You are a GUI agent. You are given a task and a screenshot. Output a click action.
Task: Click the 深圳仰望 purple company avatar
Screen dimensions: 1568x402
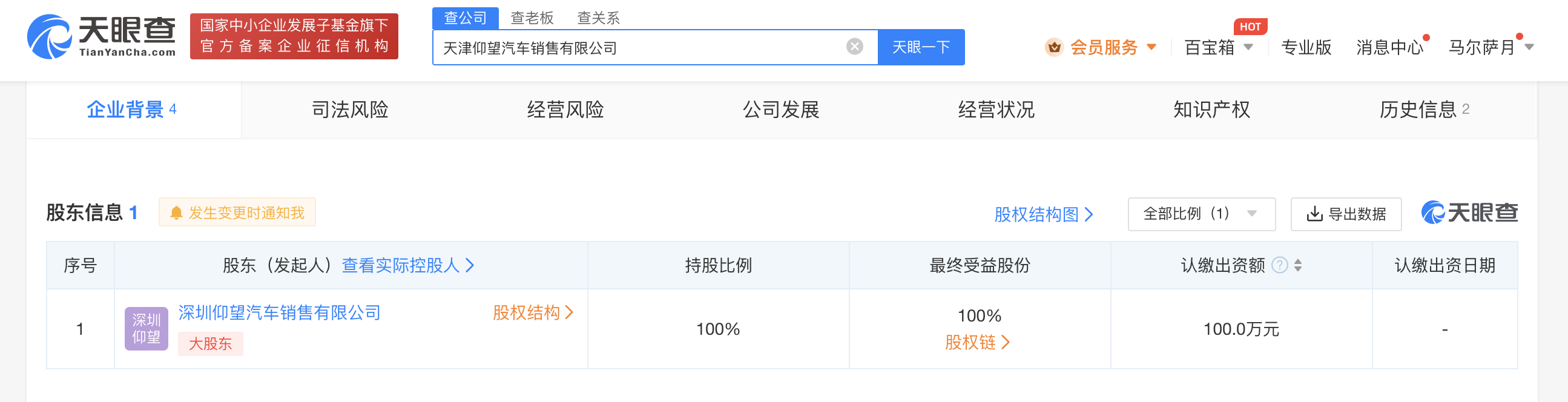146,328
